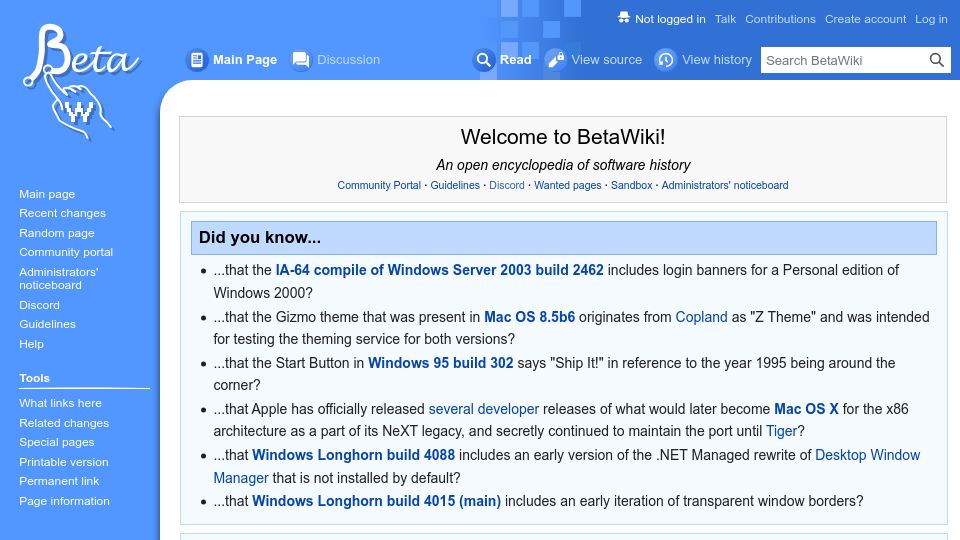Open the Copland link
This screenshot has height=540, width=960.
701,317
